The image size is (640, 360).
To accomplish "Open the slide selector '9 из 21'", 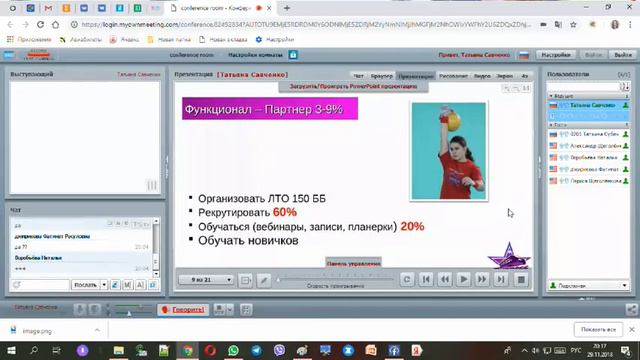I will [x=206, y=280].
